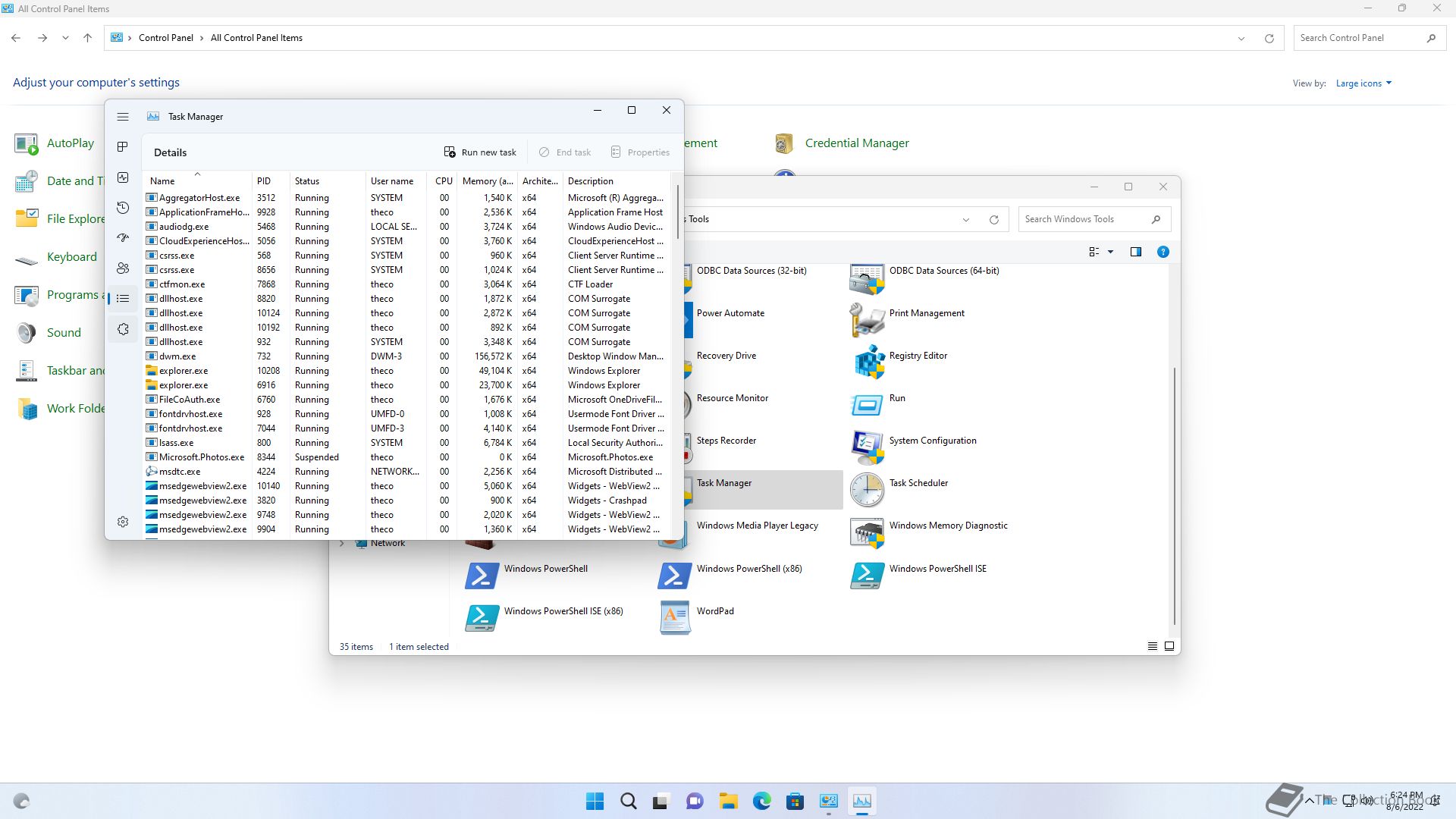Sort processes by CPU column header
Screen dimensions: 1456x819
tap(442, 181)
